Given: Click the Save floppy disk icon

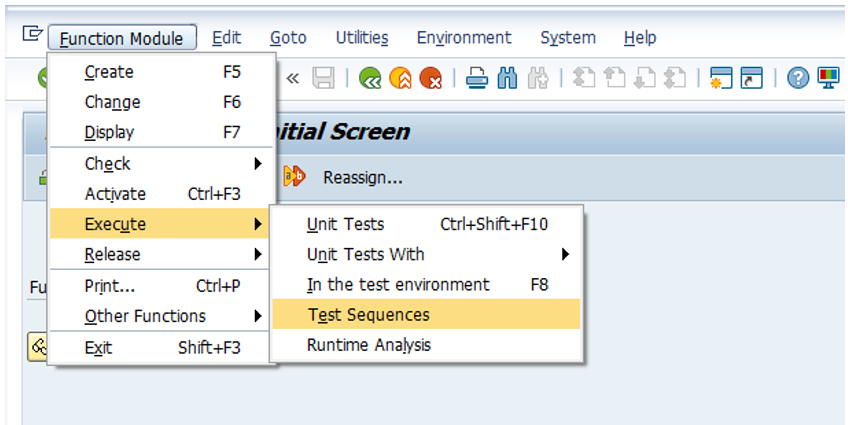Looking at the screenshot, I should [x=323, y=78].
